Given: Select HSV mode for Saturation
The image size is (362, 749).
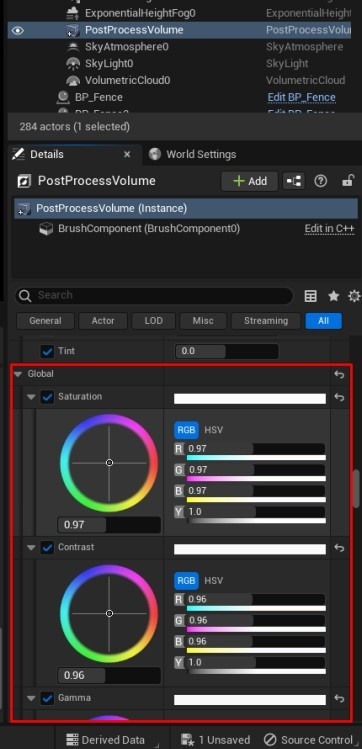Looking at the screenshot, I should pyautogui.click(x=213, y=430).
